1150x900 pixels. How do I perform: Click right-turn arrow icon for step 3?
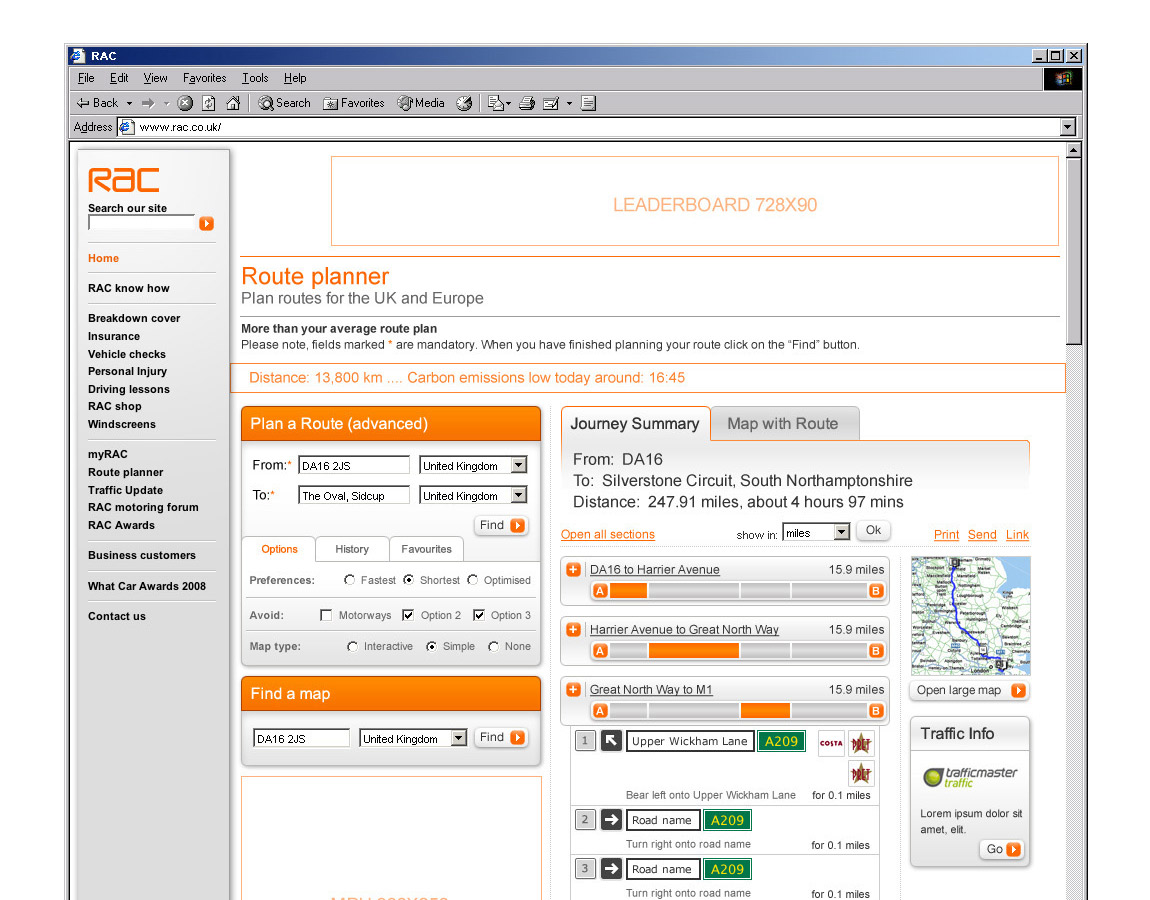click(611, 868)
